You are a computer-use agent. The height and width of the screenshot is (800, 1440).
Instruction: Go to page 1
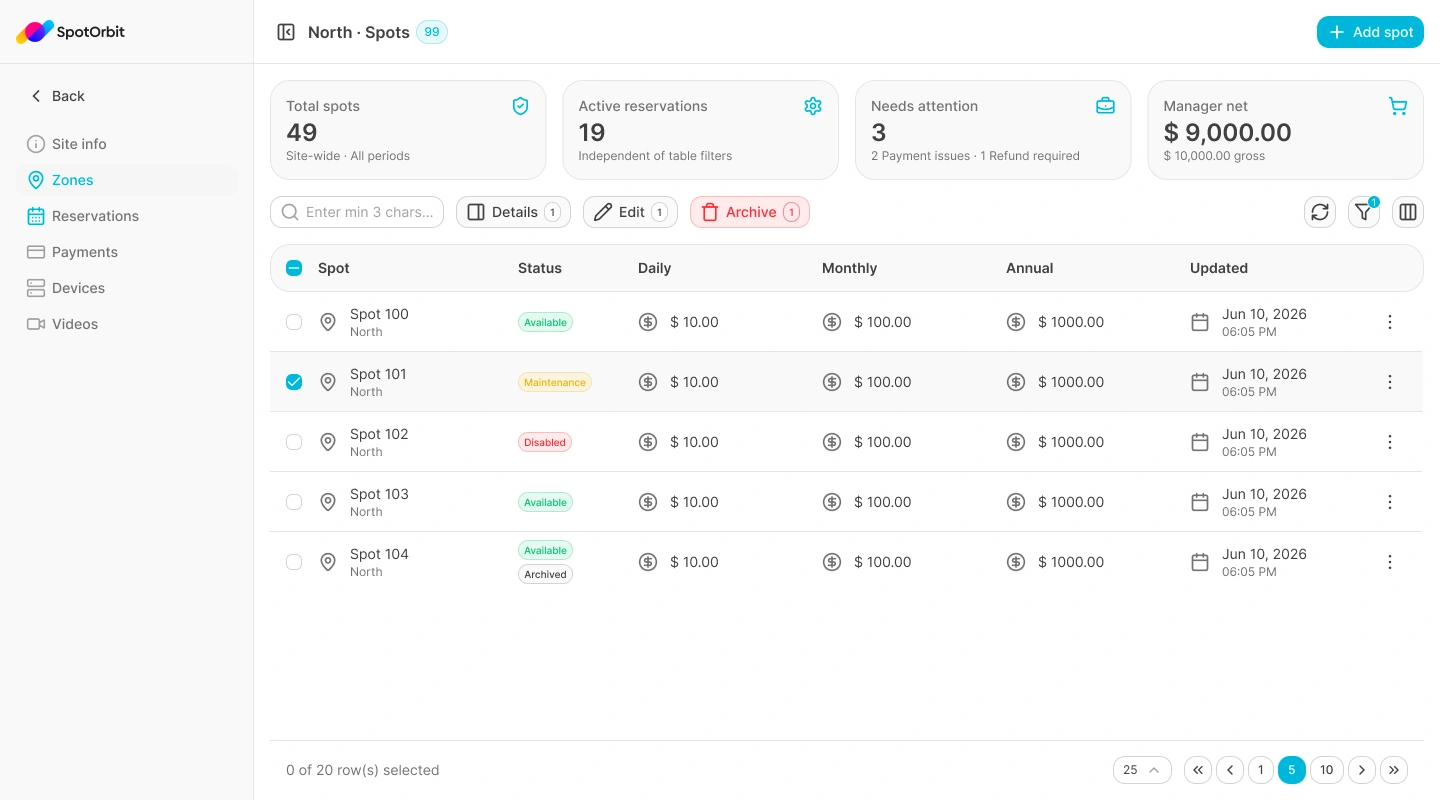[1260, 770]
